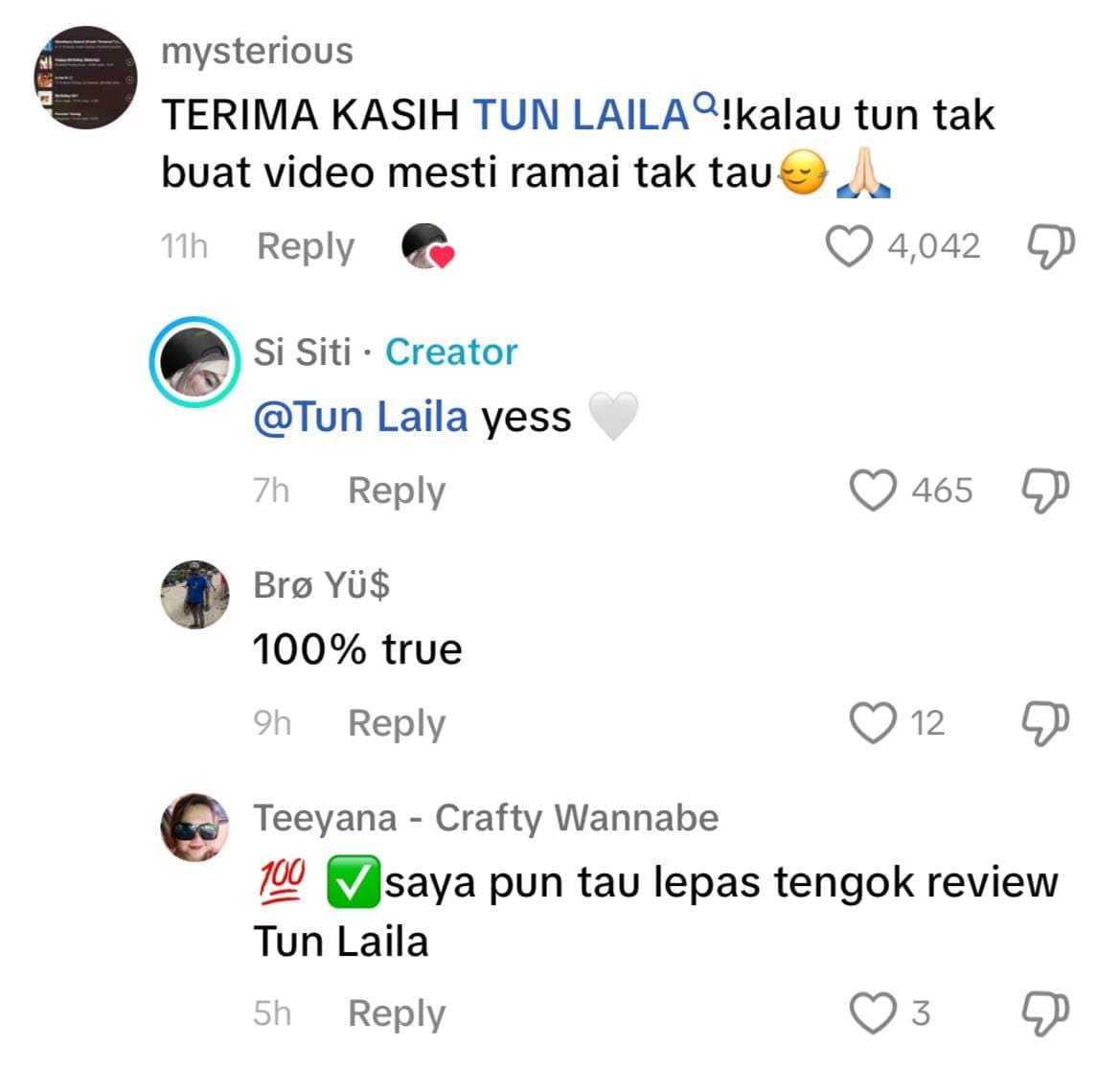Open Teeyana - Crafty Wannabe username
Viewport: 1120px width, 1066px height.
point(486,818)
